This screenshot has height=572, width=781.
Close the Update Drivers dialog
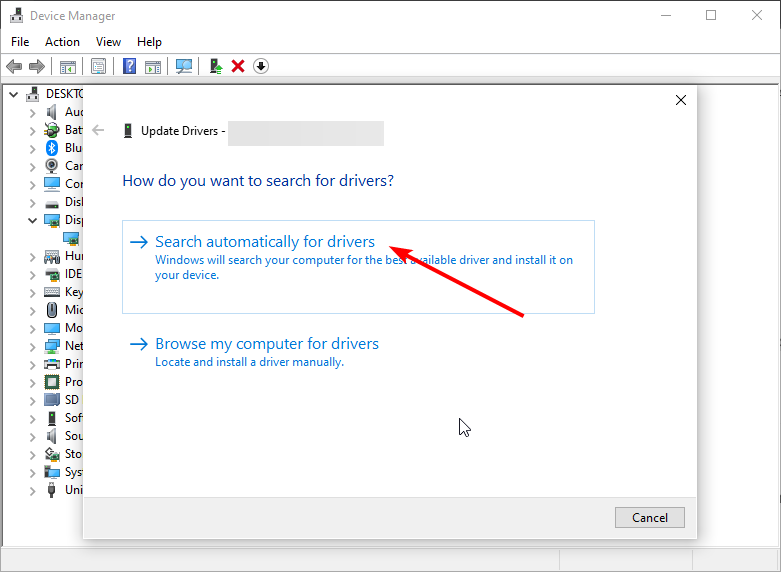(681, 100)
